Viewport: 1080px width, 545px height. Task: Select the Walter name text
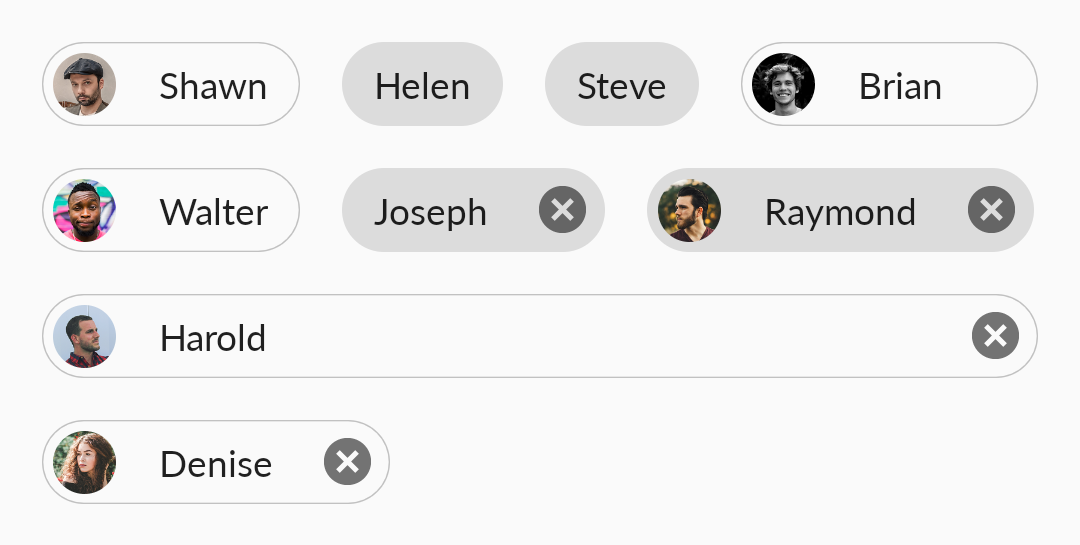[x=214, y=212]
